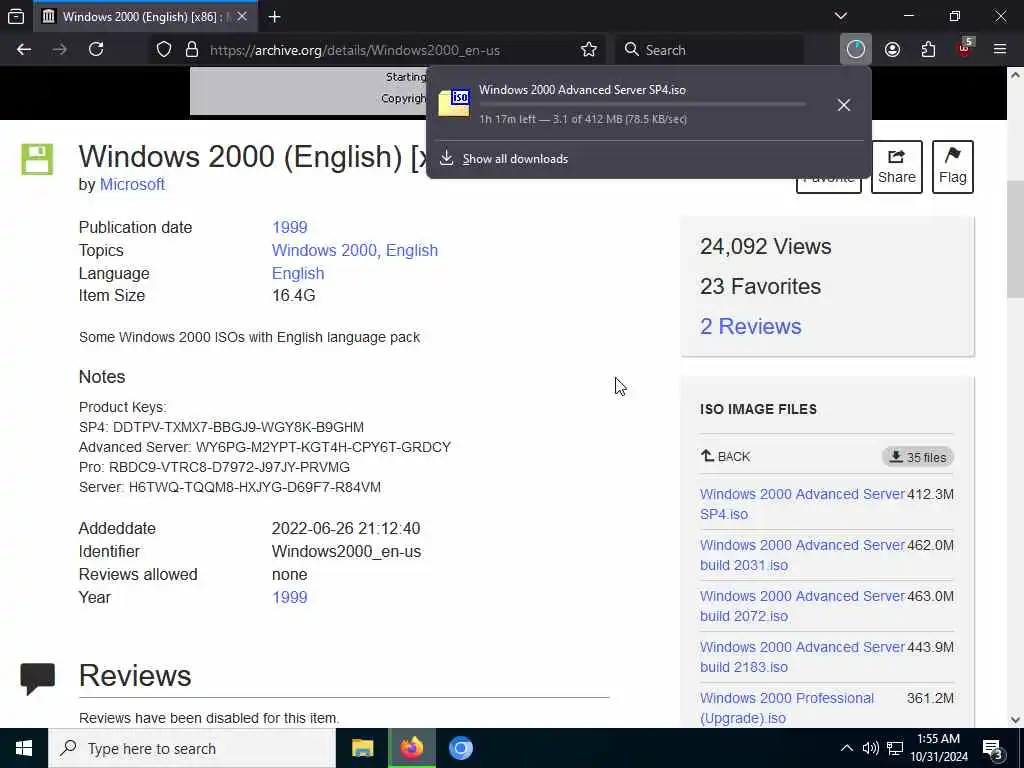
Task: Open the Chromium taskbar icon
Action: click(461, 748)
